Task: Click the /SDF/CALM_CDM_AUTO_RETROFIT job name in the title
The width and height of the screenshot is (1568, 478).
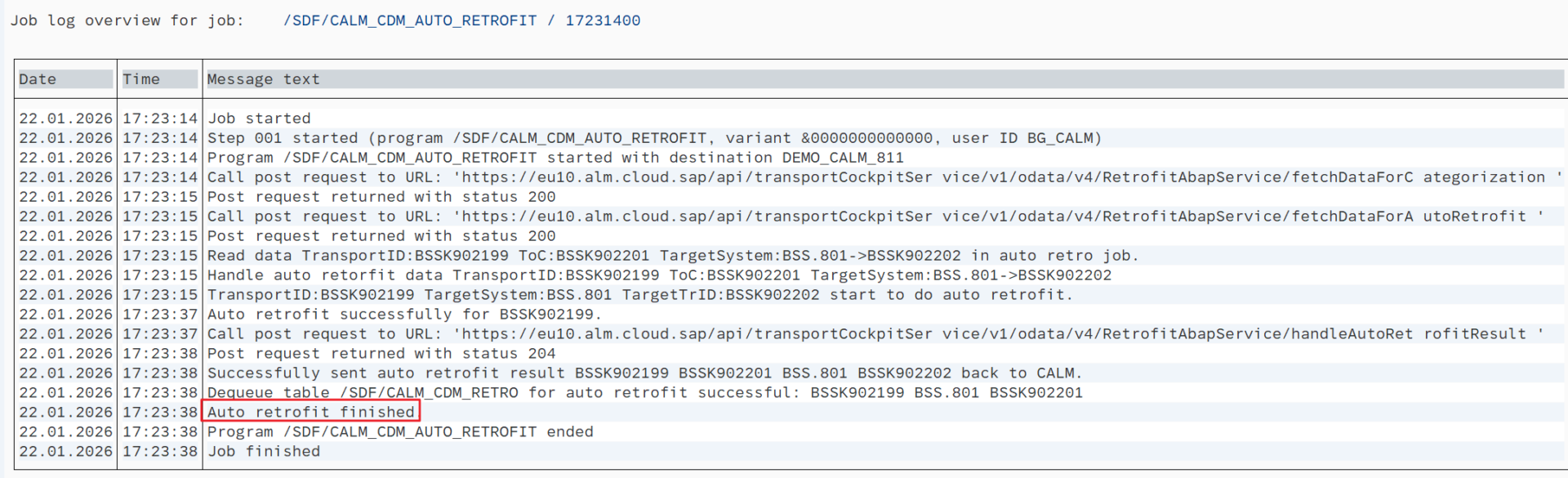Action: pyautogui.click(x=410, y=20)
